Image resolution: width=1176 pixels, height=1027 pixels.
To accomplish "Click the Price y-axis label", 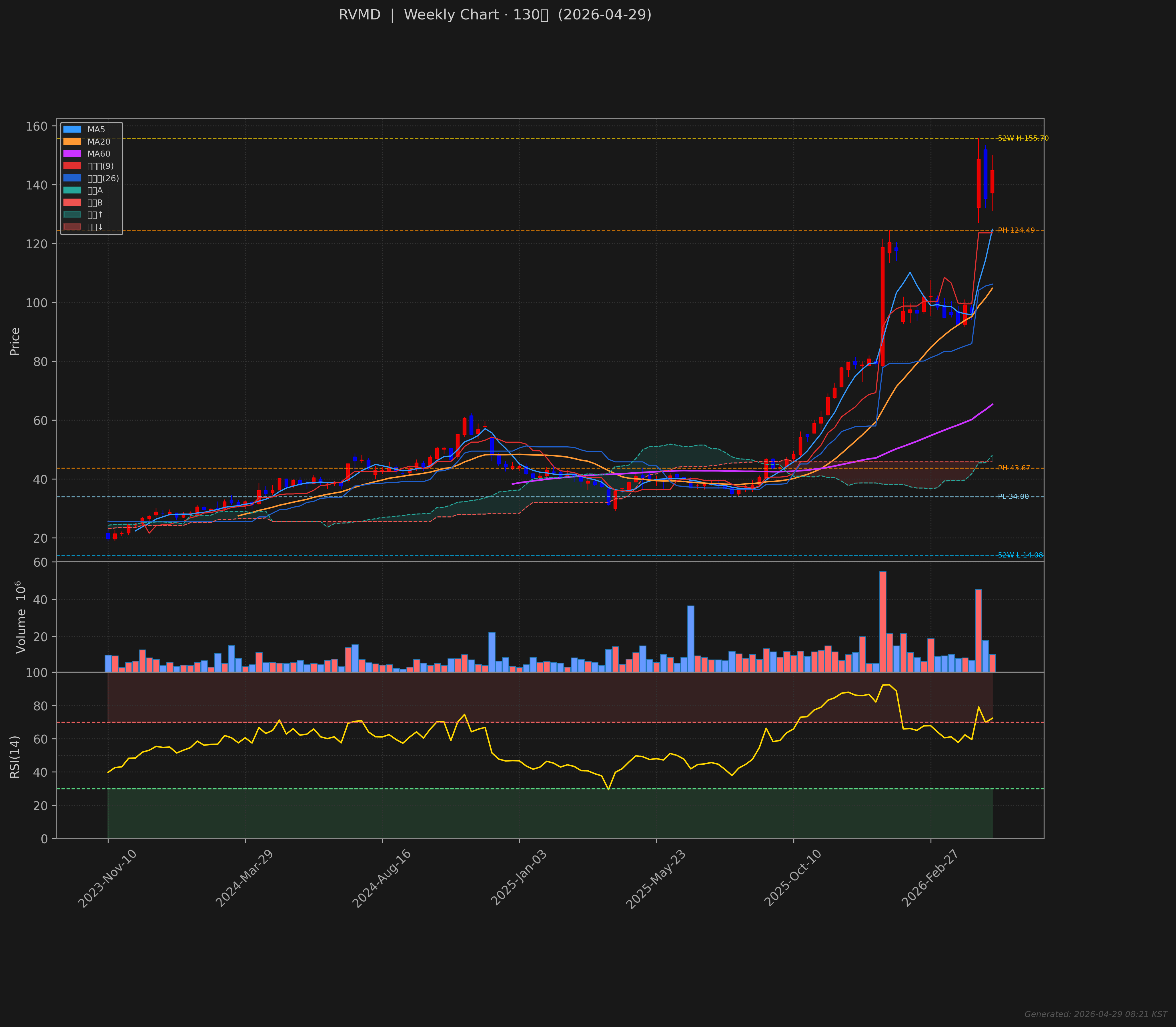I will coord(15,341).
